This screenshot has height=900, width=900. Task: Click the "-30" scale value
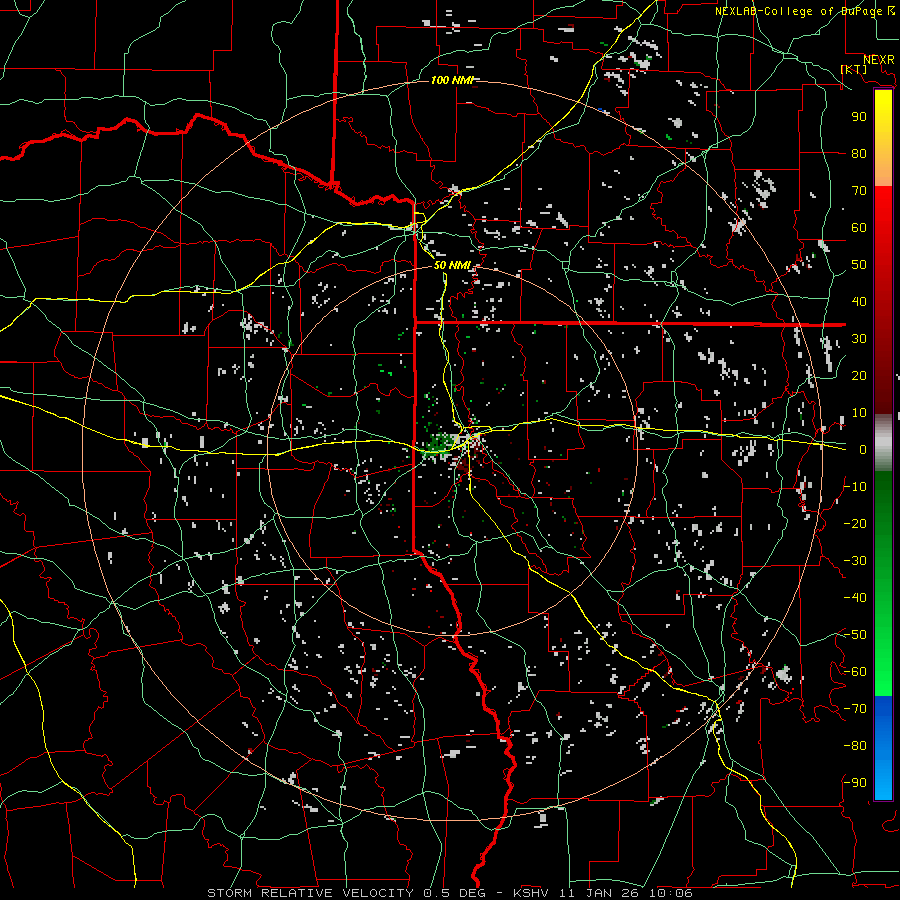(x=855, y=561)
